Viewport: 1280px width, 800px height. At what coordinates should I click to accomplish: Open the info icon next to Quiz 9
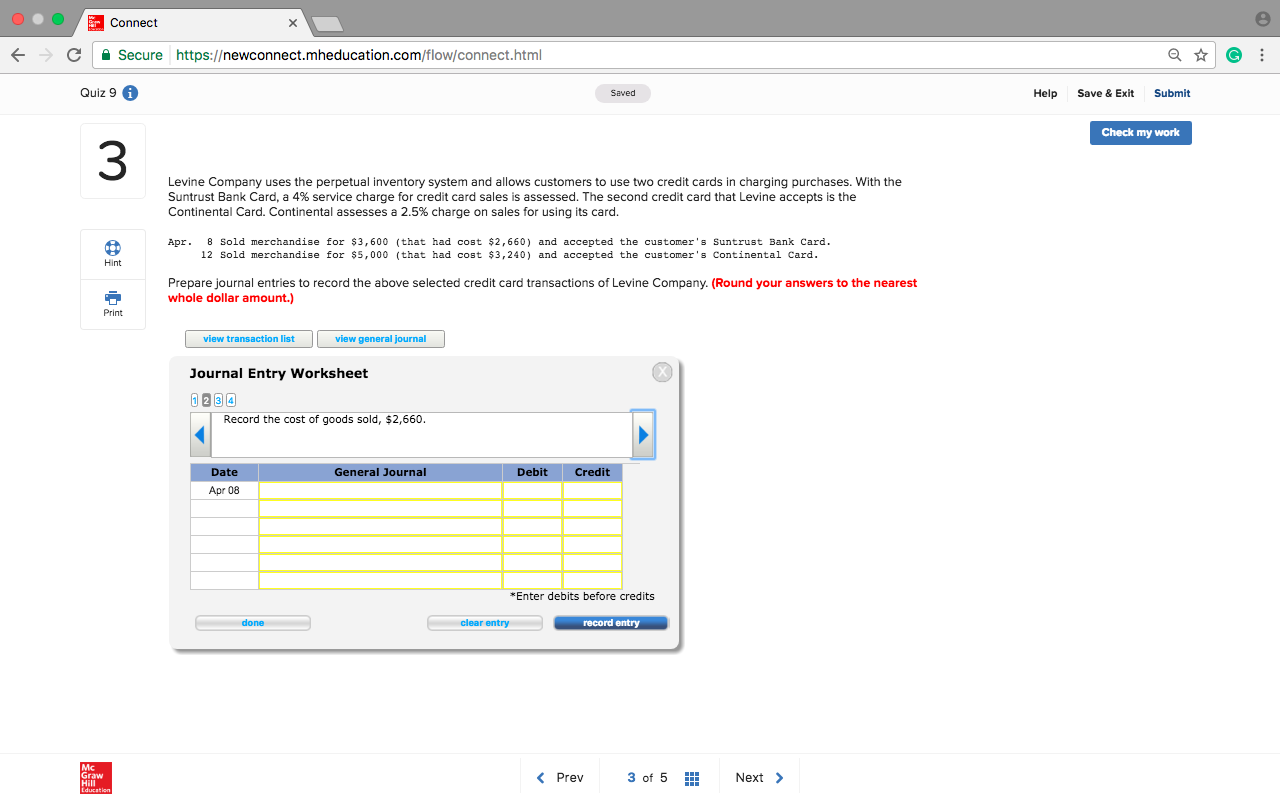click(131, 92)
